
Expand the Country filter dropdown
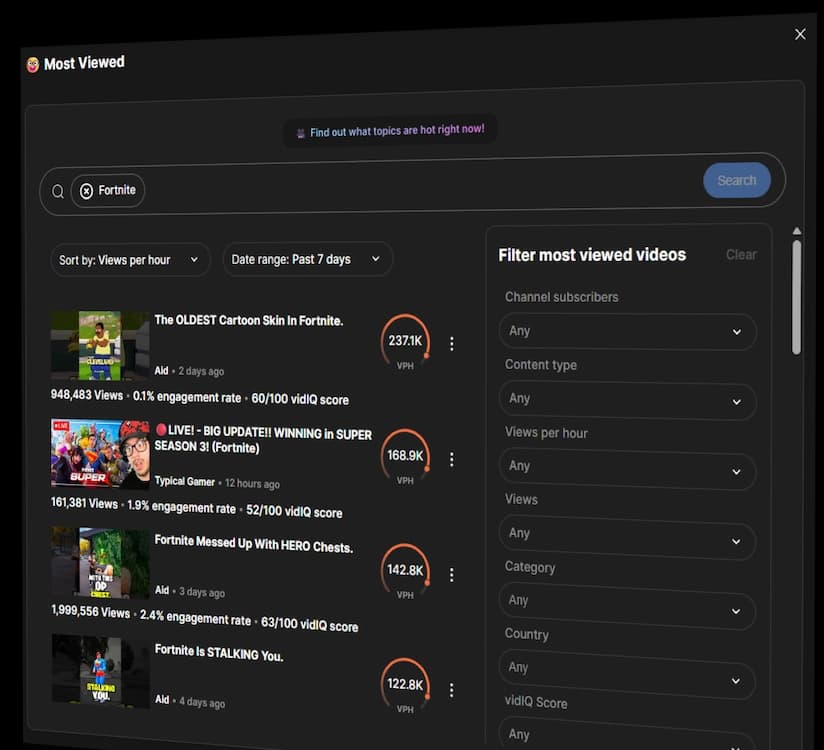point(627,668)
